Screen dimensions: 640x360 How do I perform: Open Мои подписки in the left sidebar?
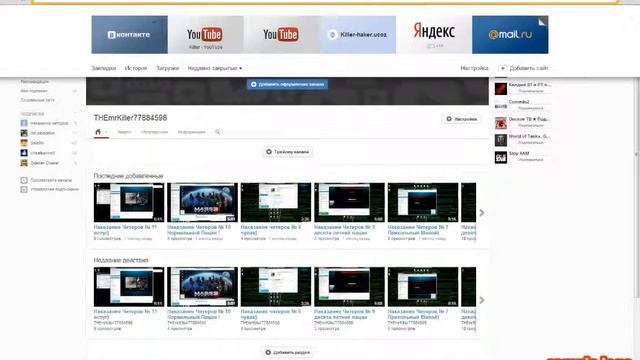(x=34, y=91)
